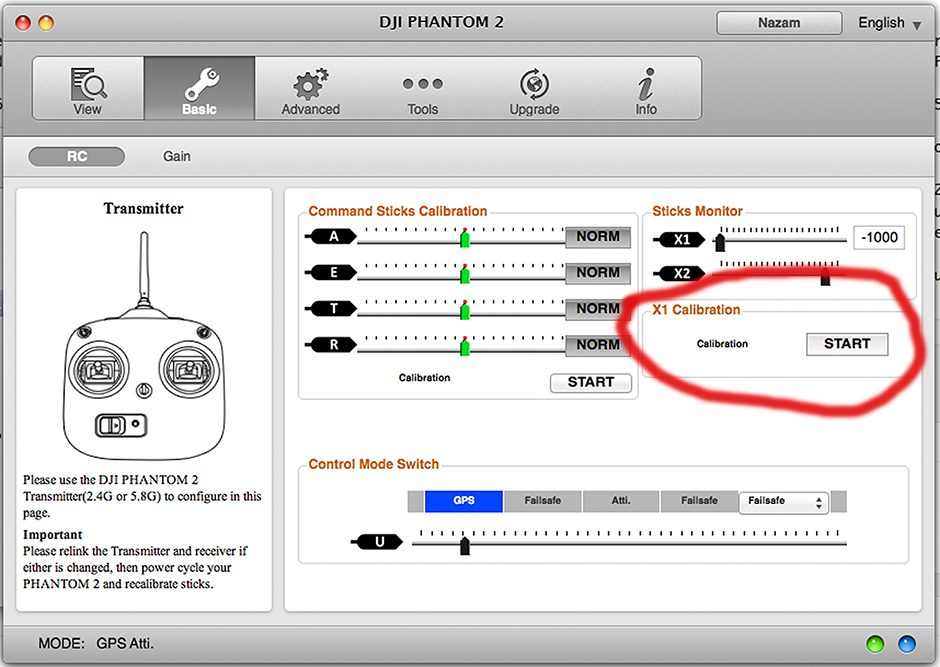Toggle the NORM setting for channel A
The width and height of the screenshot is (940, 667).
(x=598, y=237)
